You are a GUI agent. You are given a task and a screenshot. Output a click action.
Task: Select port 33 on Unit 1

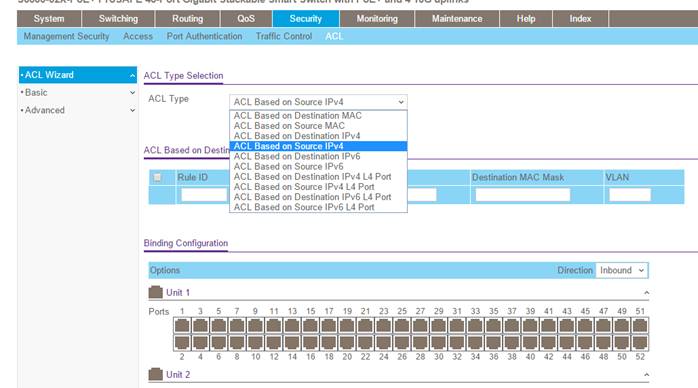click(475, 326)
